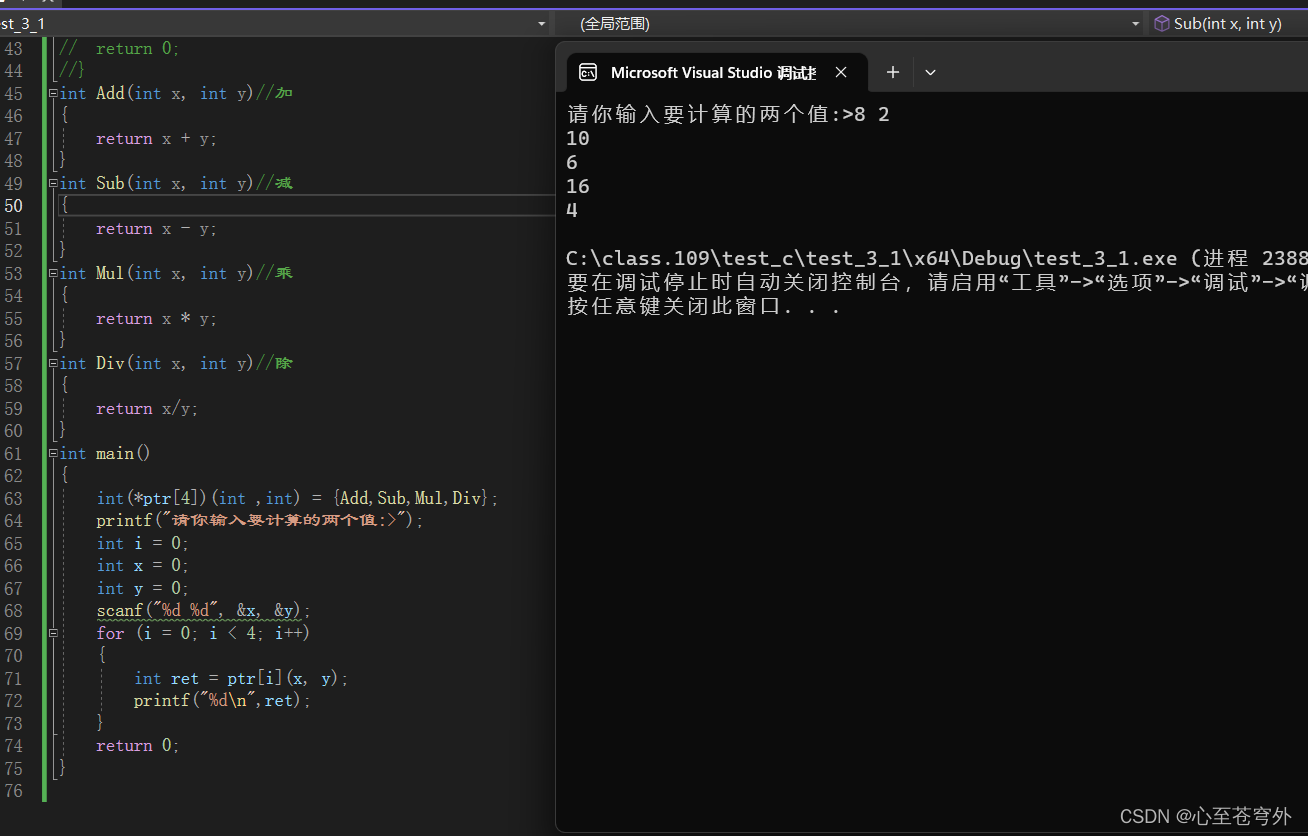Click the printf("%d\n",ret) line

pyautogui.click(x=223, y=700)
